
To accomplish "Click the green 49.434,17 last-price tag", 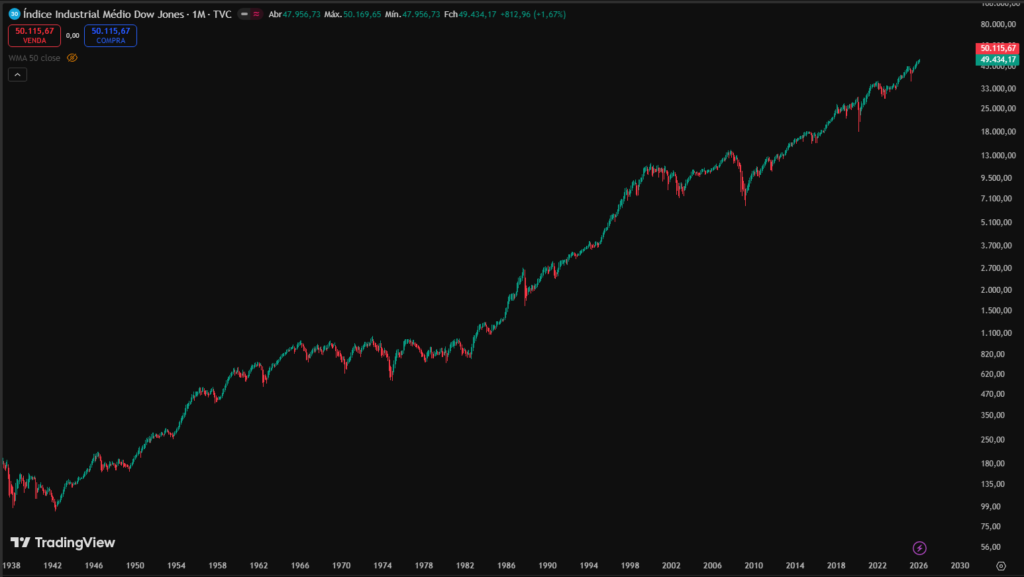I will coord(997,59).
